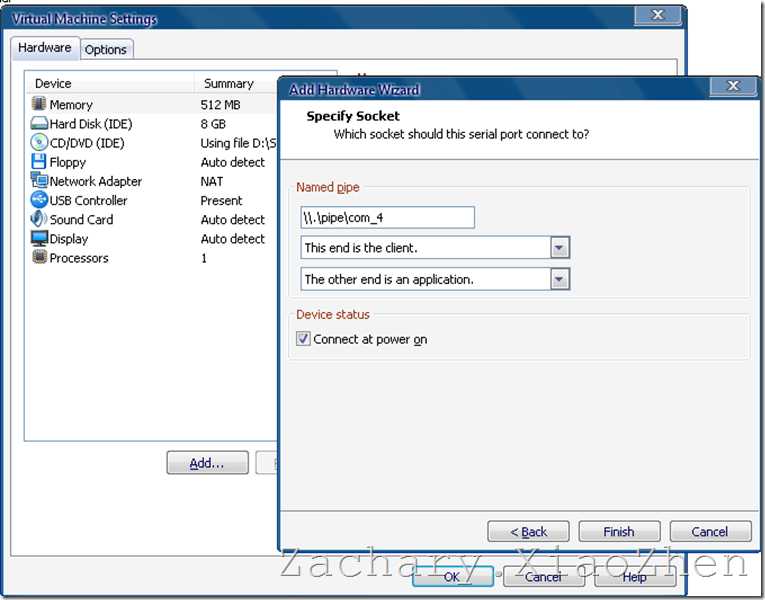Toggle the Connect at power on checkbox
The height and width of the screenshot is (600, 765).
click(x=303, y=339)
